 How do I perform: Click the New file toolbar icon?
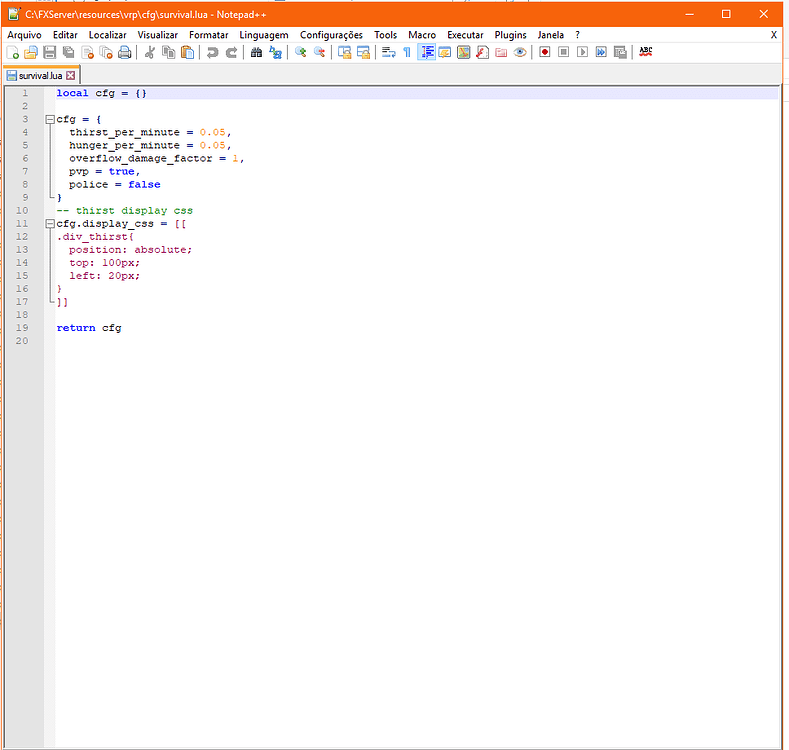(x=13, y=53)
